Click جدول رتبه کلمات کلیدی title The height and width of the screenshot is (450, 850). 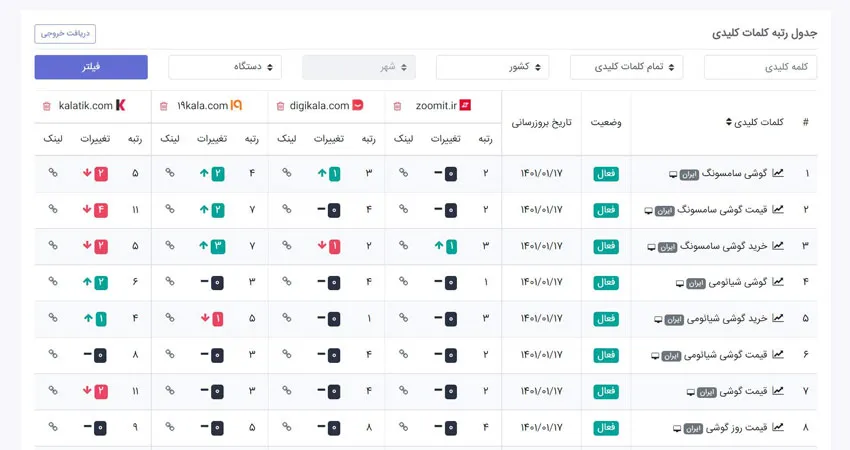(764, 34)
